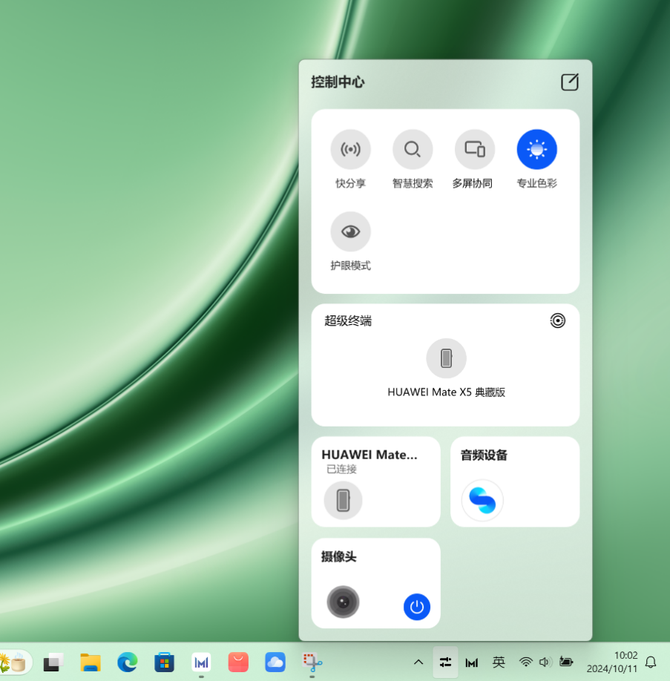
Task: Collapse Control Center via taskbar sliders icon
Action: click(x=446, y=662)
